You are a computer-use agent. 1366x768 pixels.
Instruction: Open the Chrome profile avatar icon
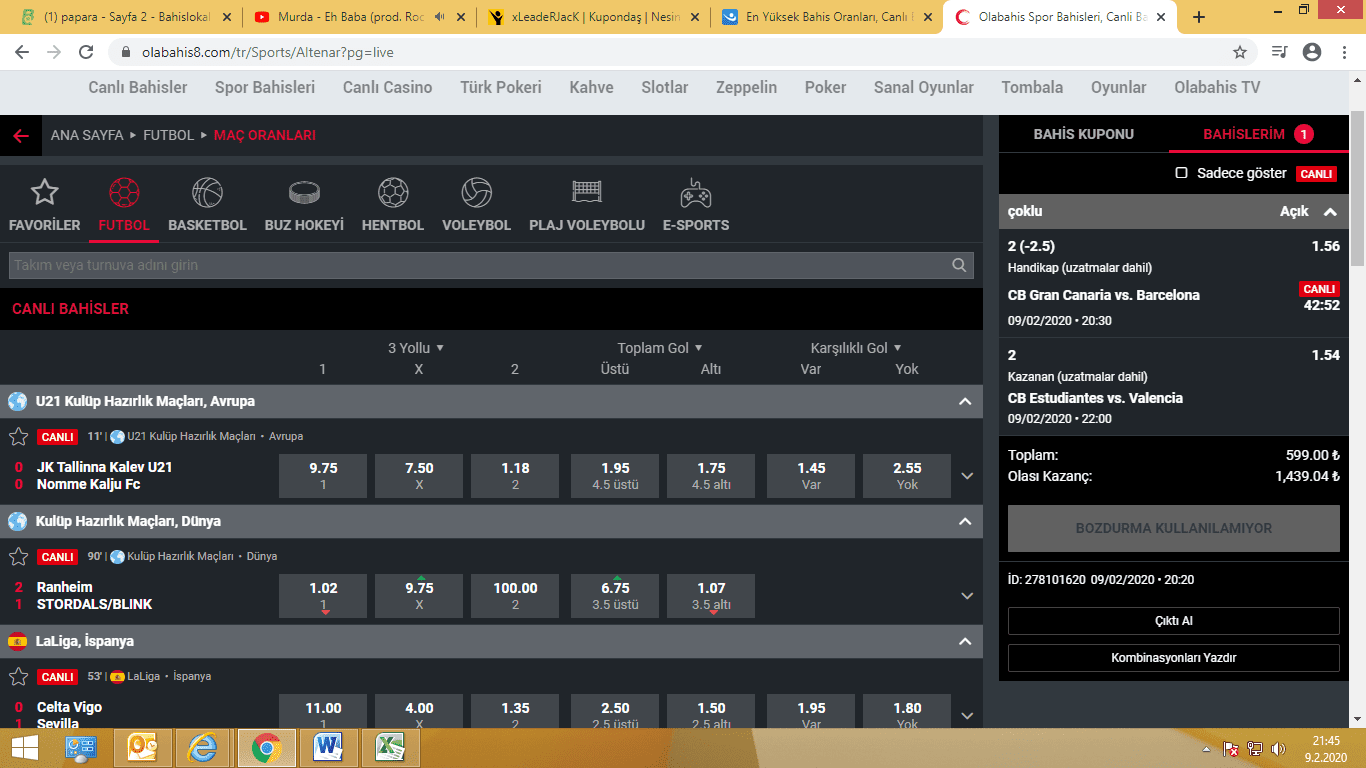click(1312, 52)
